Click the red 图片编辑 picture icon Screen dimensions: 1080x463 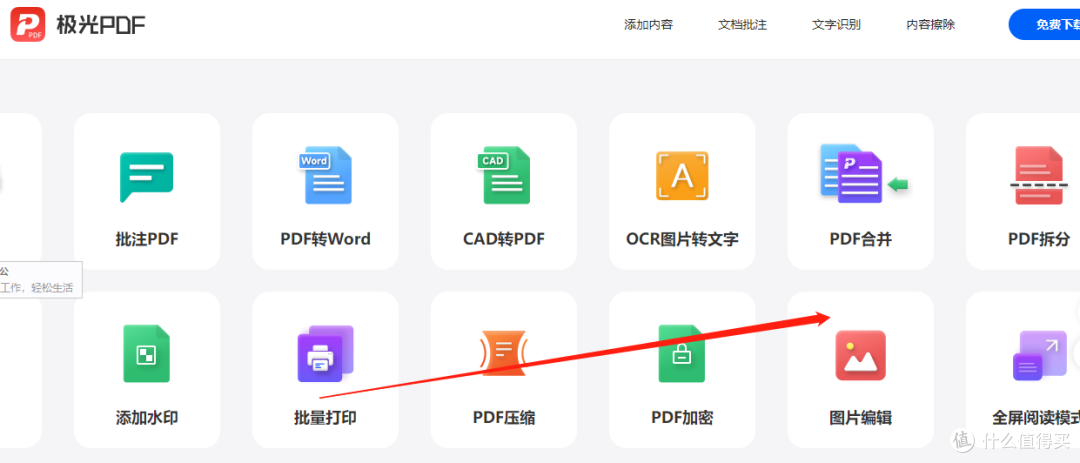tap(860, 355)
